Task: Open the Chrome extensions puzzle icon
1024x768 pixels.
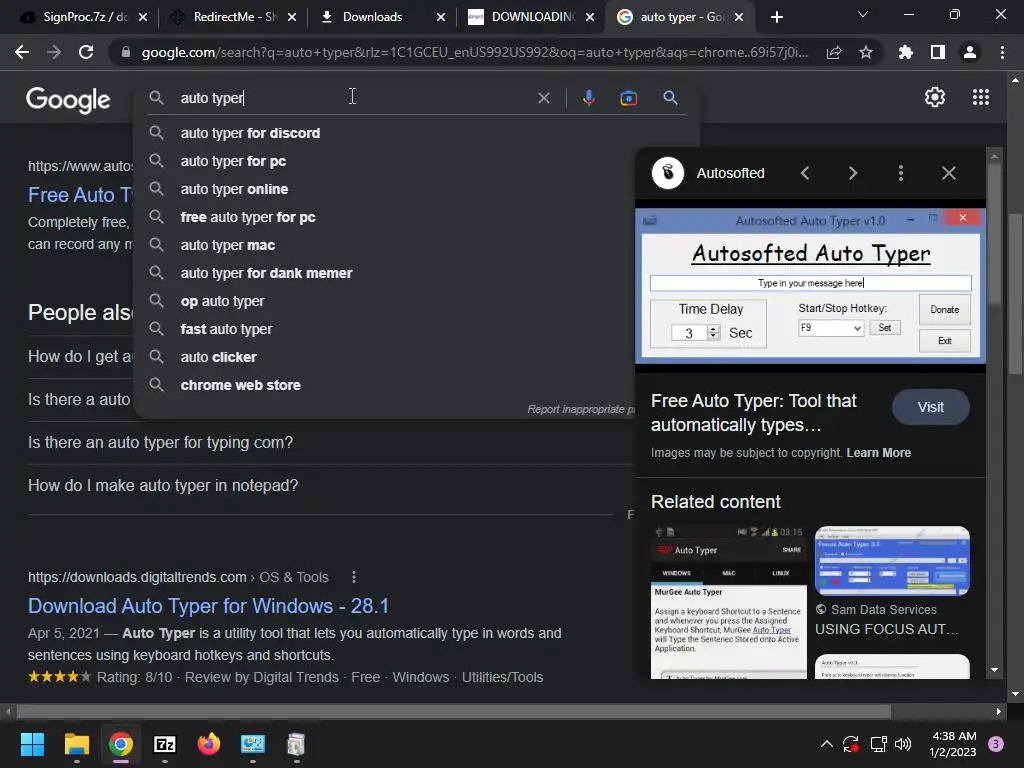Action: pyautogui.click(x=905, y=52)
